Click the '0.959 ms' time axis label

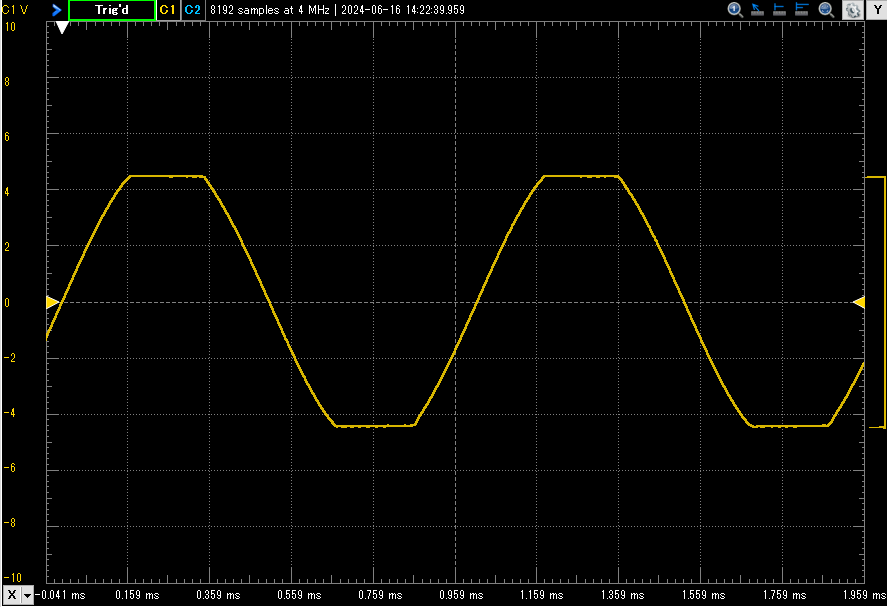(x=461, y=595)
